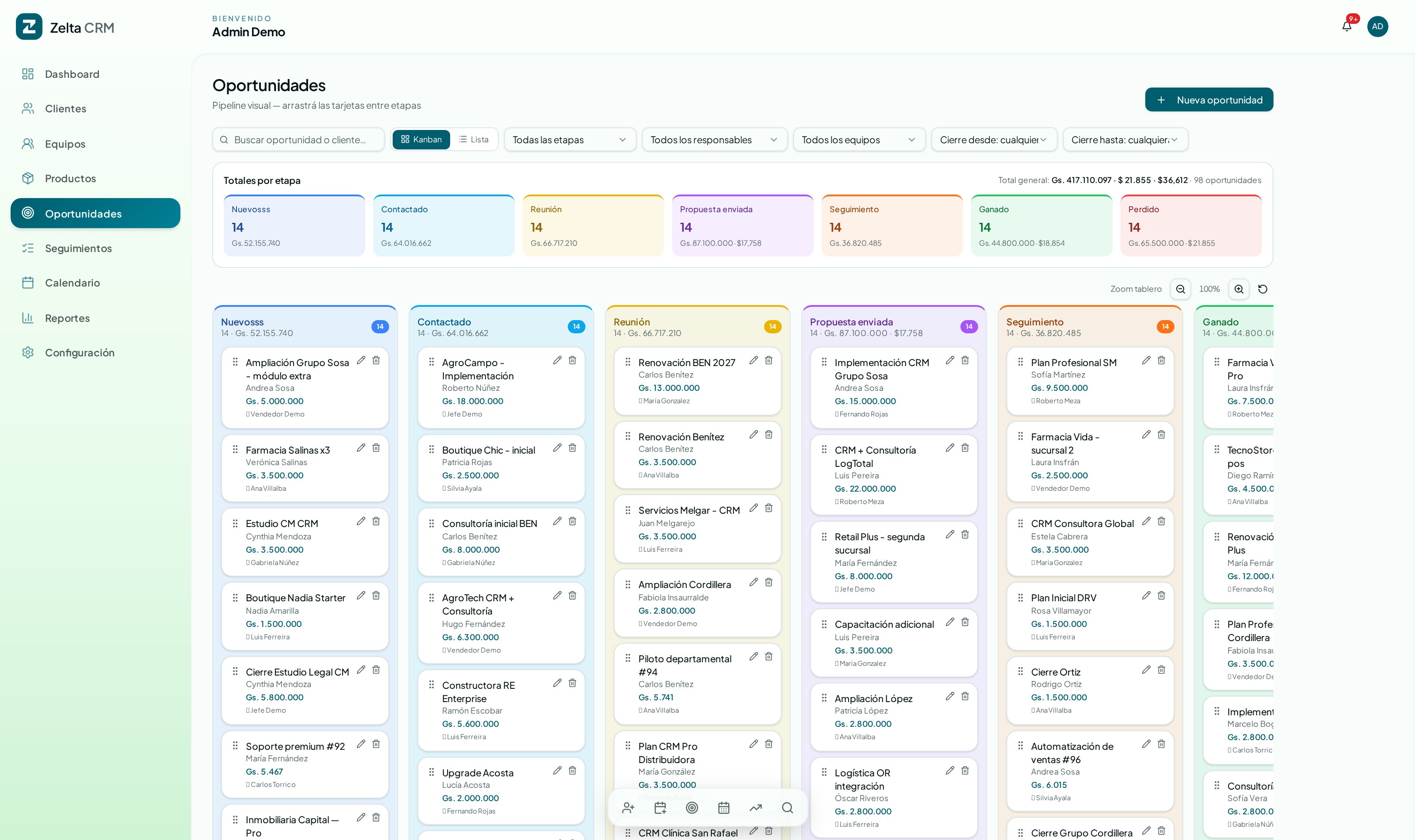The width and height of the screenshot is (1415, 840).
Task: Open Reportes in sidebar
Action: pos(95,318)
